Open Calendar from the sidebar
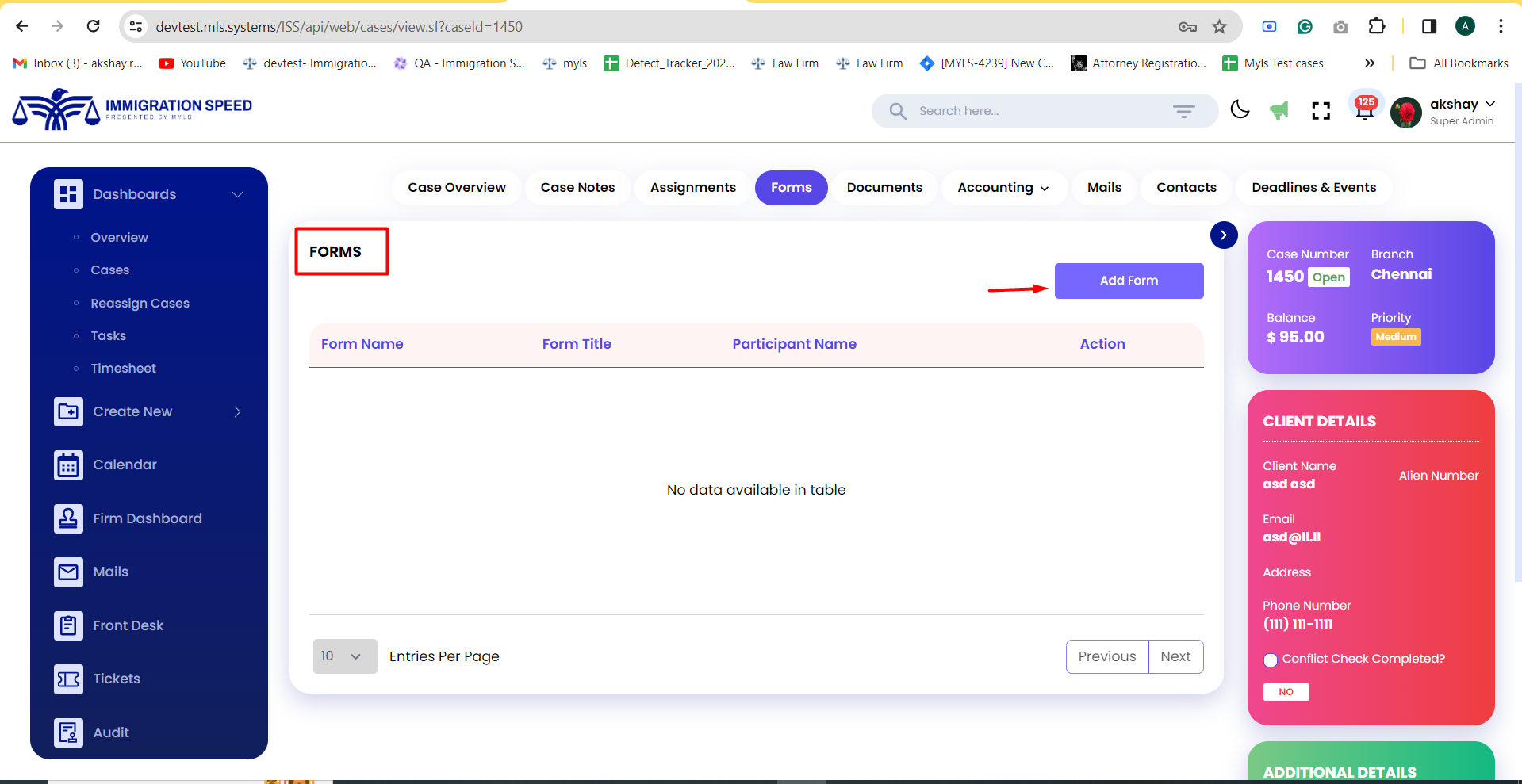 coord(124,465)
